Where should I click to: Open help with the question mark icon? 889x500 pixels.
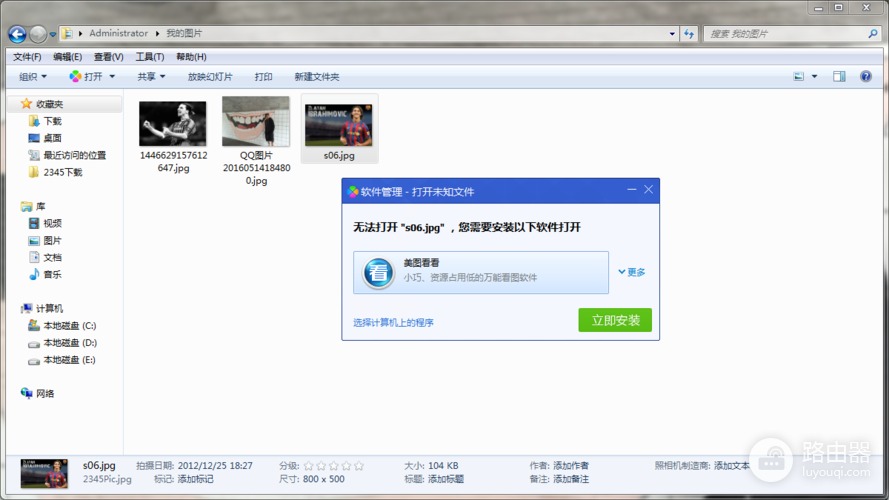(x=866, y=77)
